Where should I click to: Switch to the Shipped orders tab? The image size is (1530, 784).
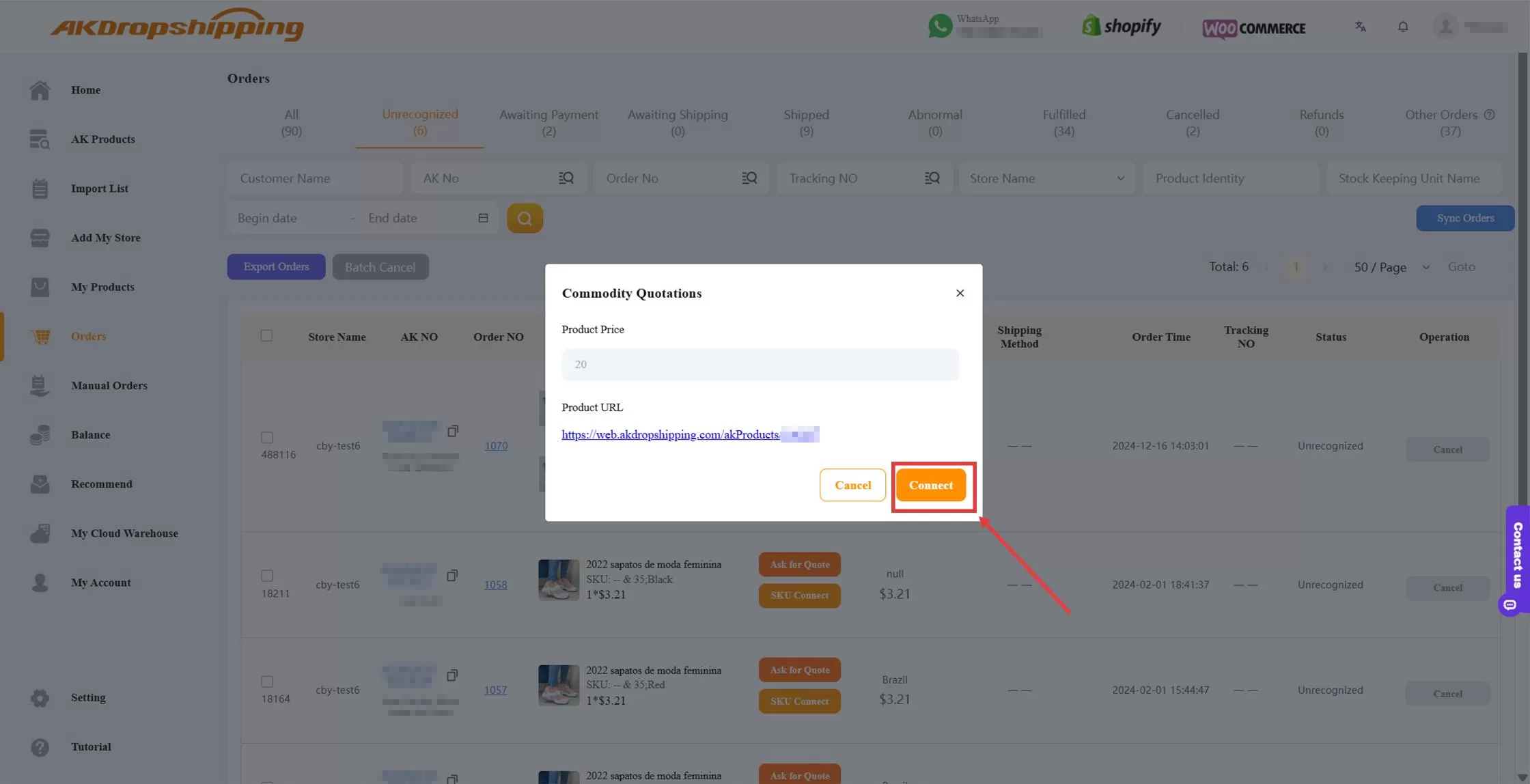[806, 123]
